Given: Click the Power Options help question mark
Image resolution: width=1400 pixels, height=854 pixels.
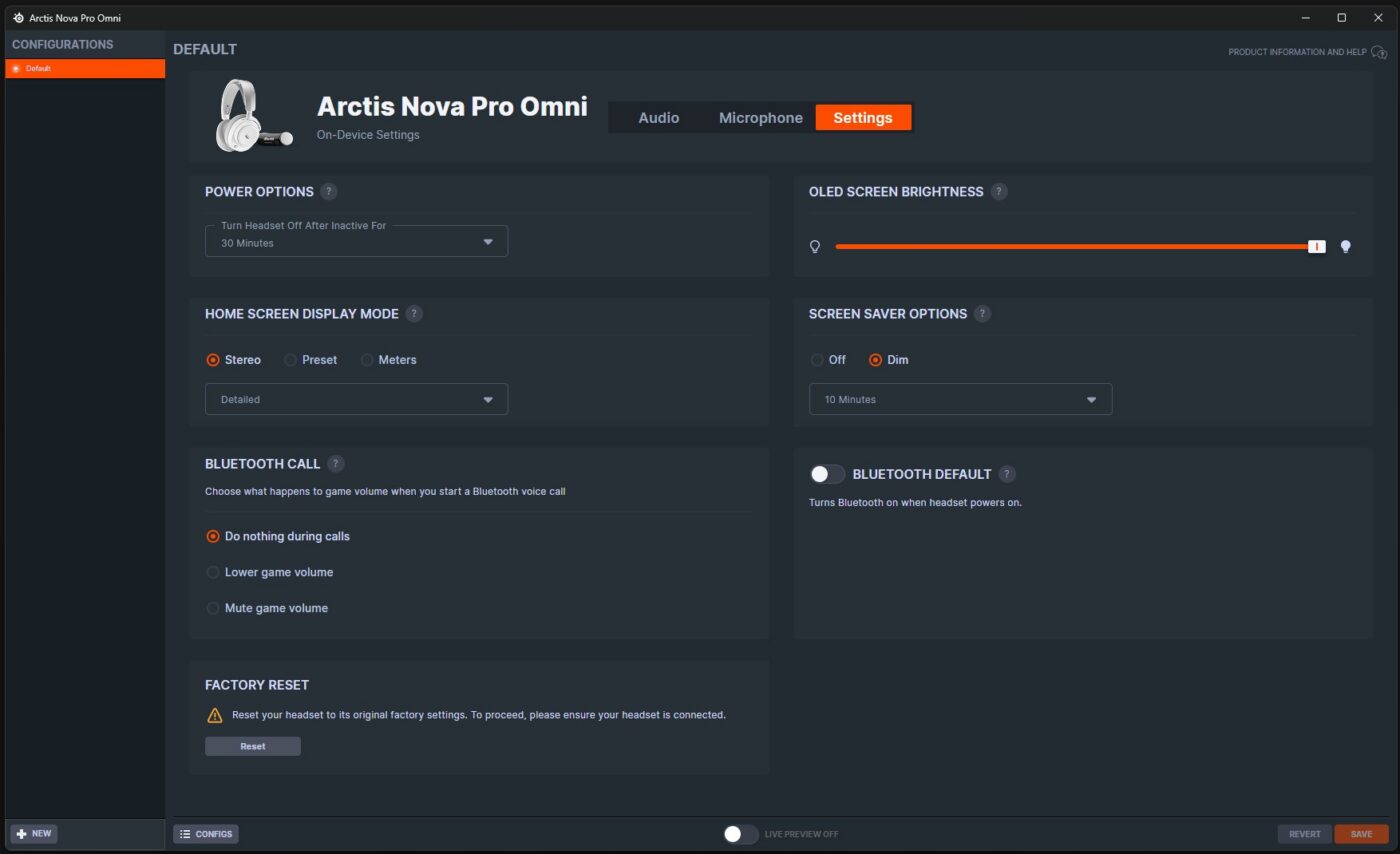Looking at the screenshot, I should (x=329, y=192).
